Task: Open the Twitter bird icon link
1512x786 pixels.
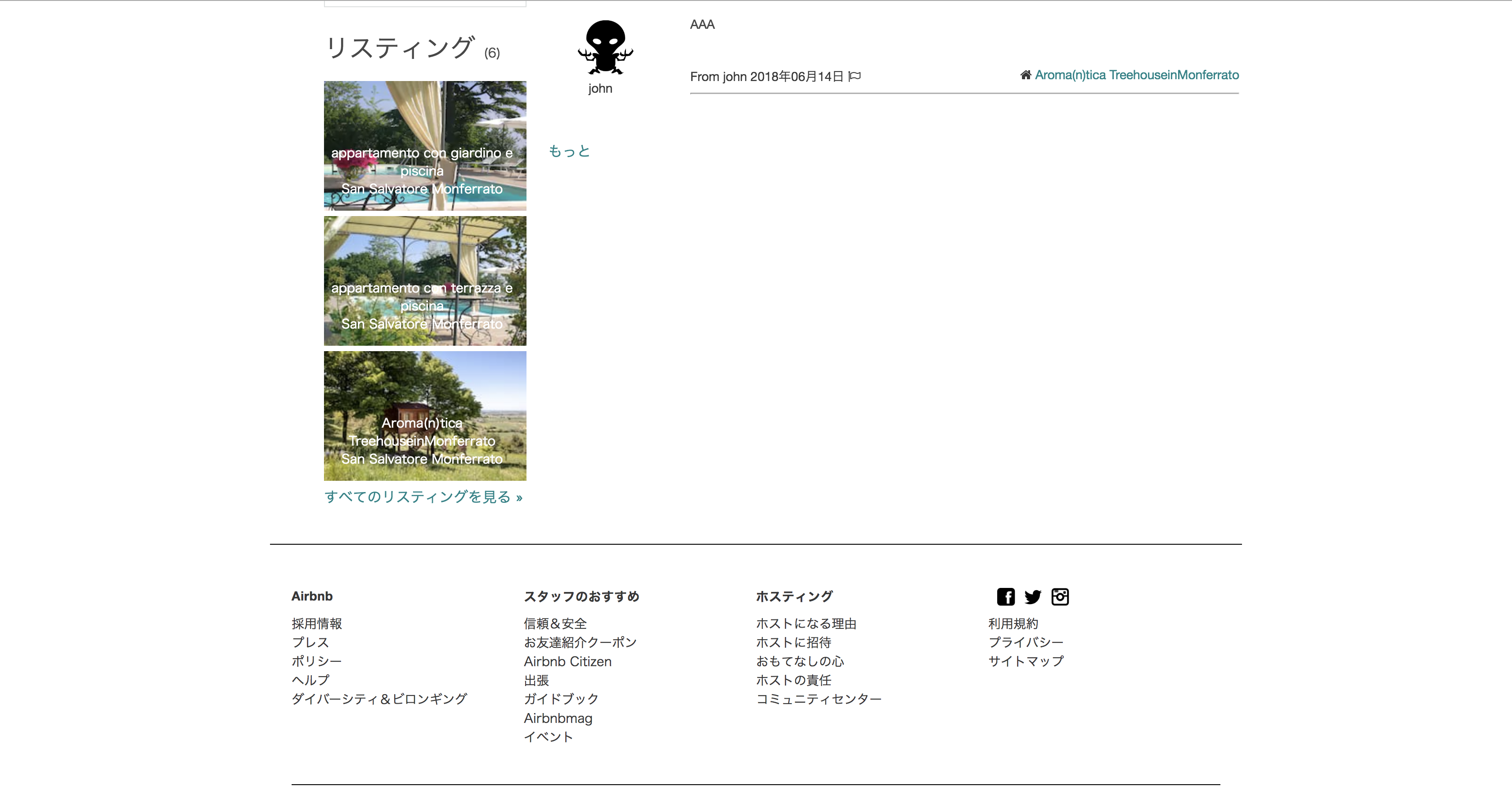Action: coord(1032,596)
